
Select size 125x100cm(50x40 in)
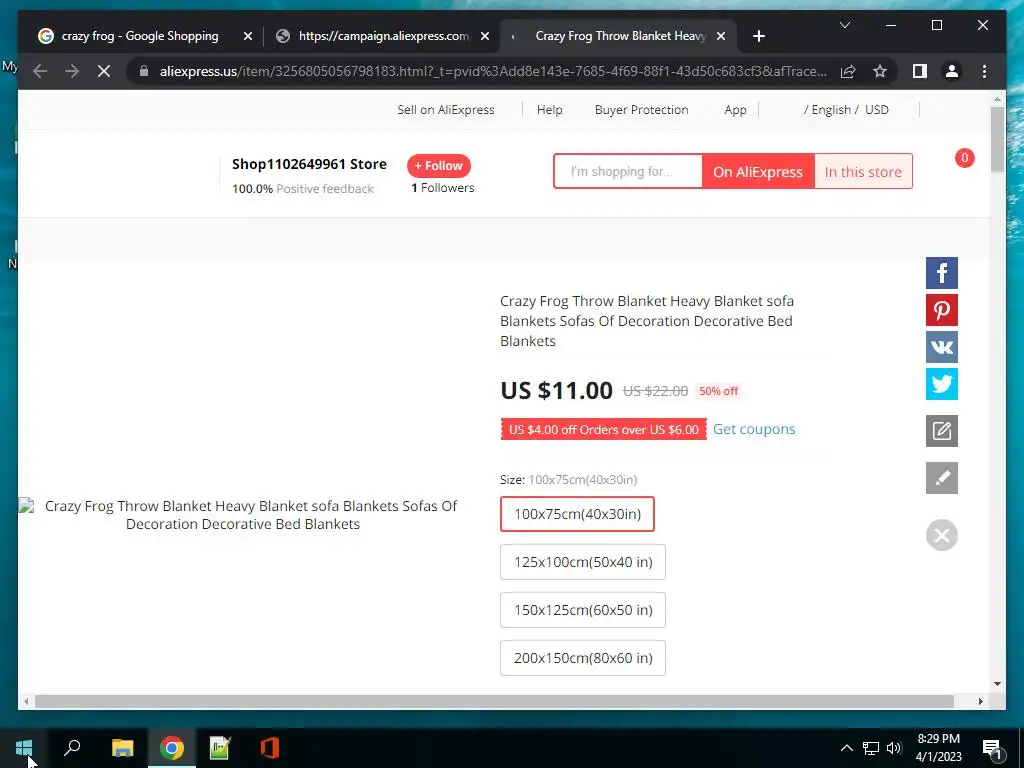[583, 562]
